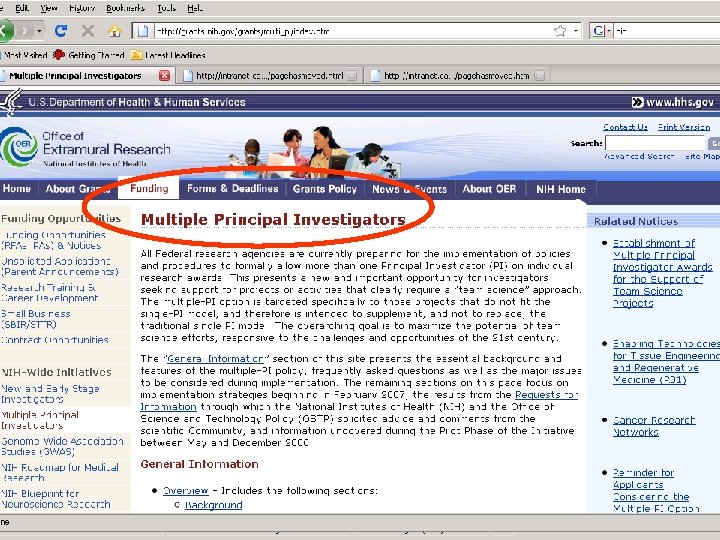Viewport: 720px width, 540px height.
Task: Open Cancer Research Networks notice link
Action: click(654, 426)
